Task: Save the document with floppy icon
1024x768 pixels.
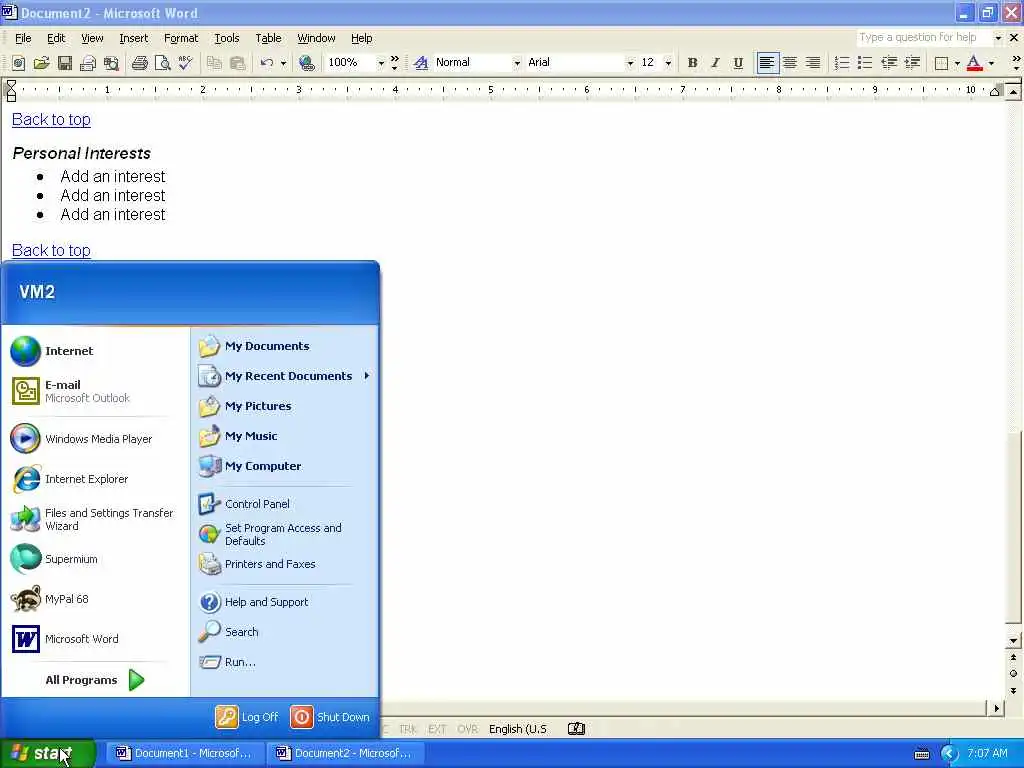Action: tap(64, 63)
